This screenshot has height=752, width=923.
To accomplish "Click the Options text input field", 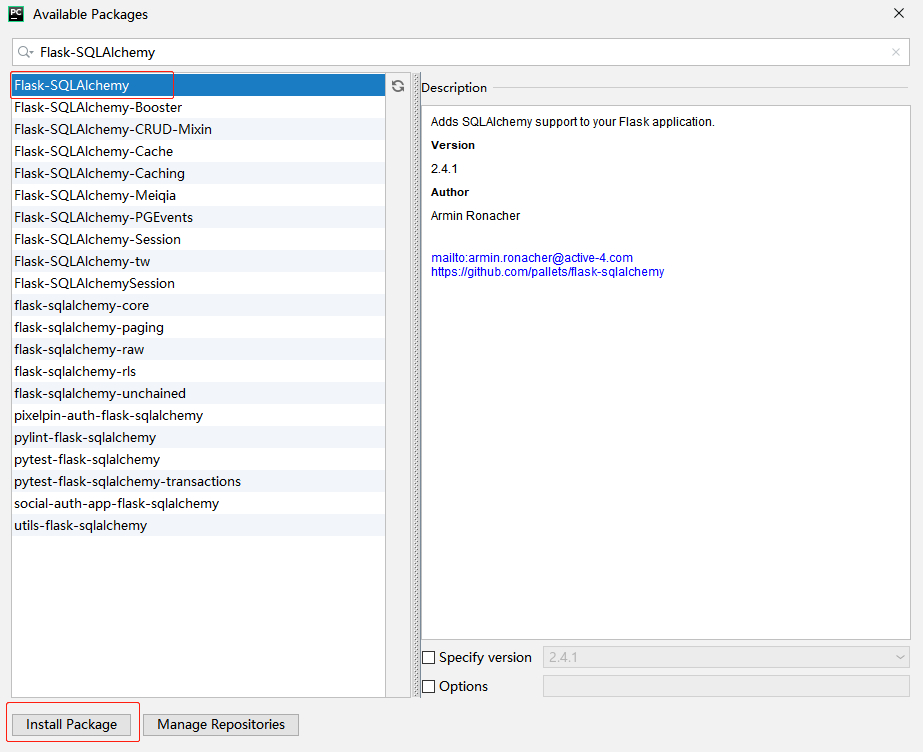I will click(726, 686).
